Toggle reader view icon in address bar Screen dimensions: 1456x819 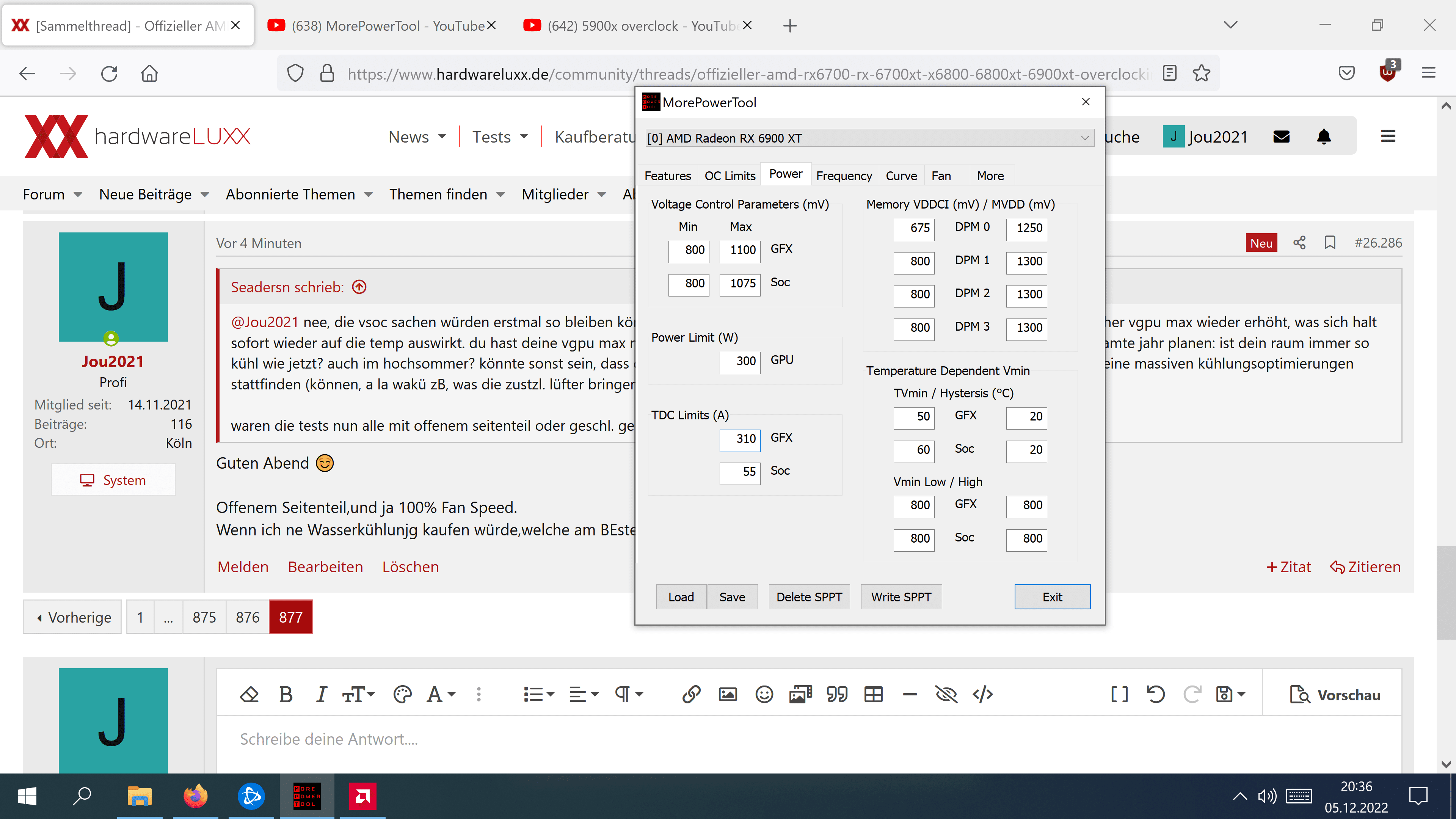coord(1169,74)
